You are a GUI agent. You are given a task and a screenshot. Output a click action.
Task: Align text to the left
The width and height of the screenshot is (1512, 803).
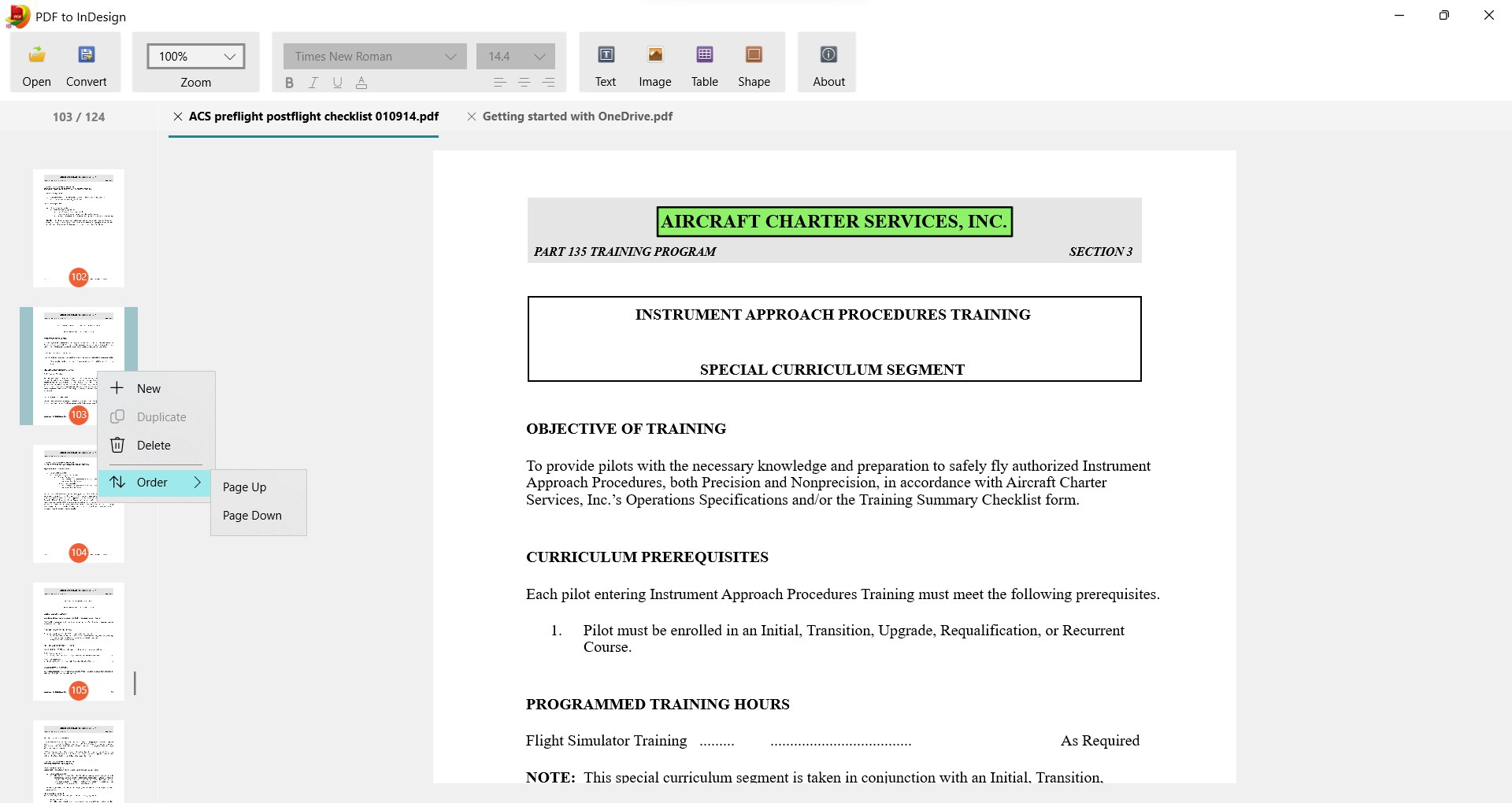coord(499,83)
